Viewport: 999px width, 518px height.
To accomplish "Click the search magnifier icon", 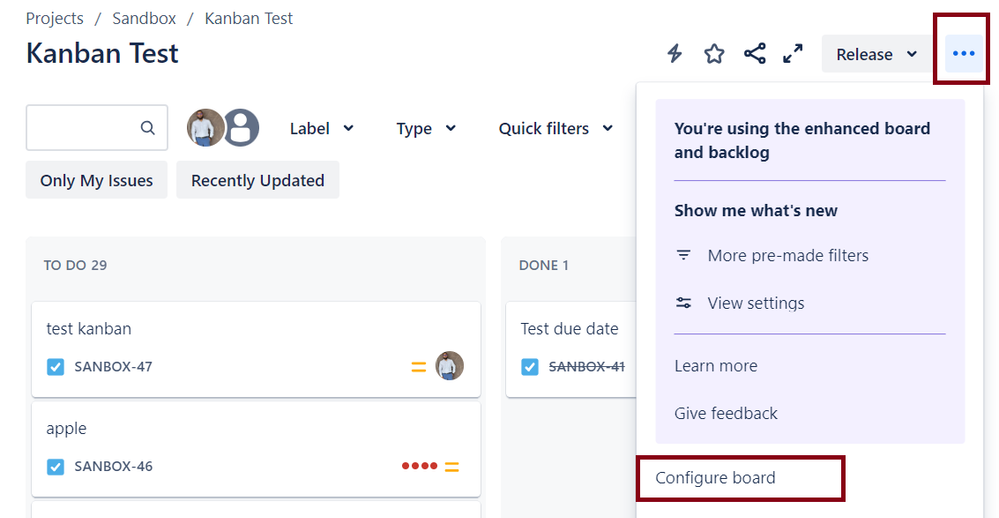I will 148,128.
